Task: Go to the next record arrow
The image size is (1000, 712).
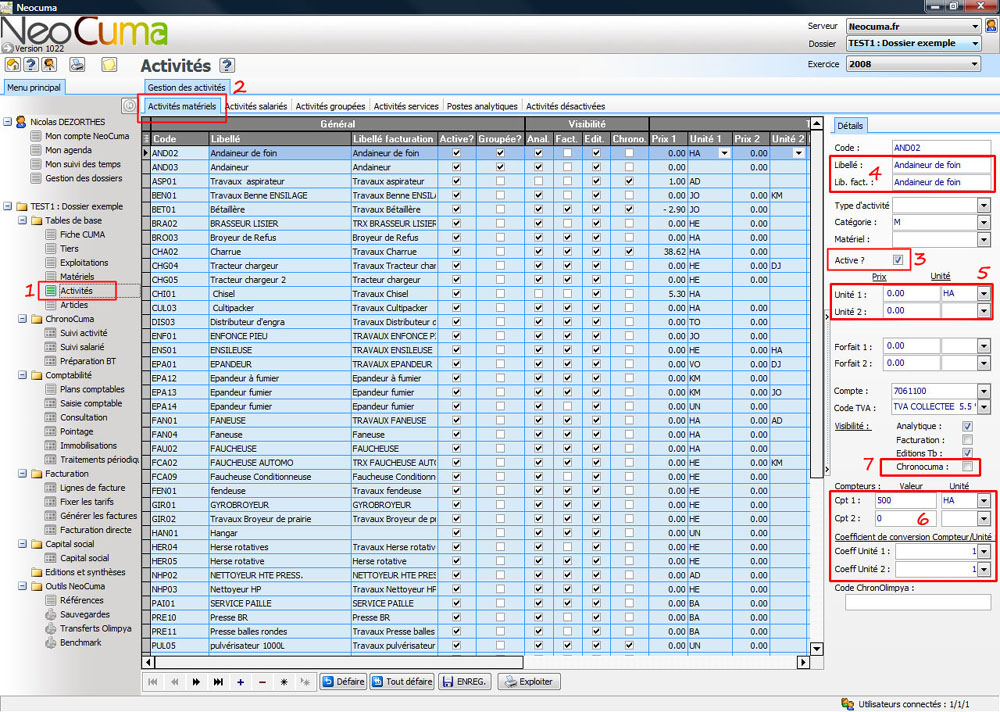Action: (x=196, y=682)
